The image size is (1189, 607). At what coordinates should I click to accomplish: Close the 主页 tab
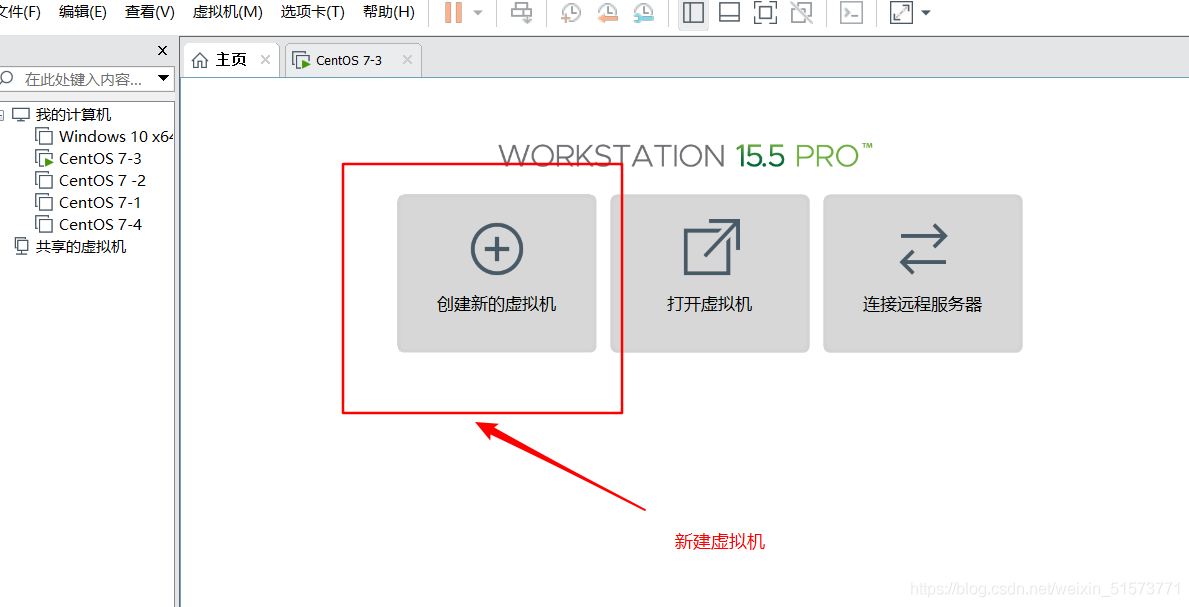tap(265, 60)
